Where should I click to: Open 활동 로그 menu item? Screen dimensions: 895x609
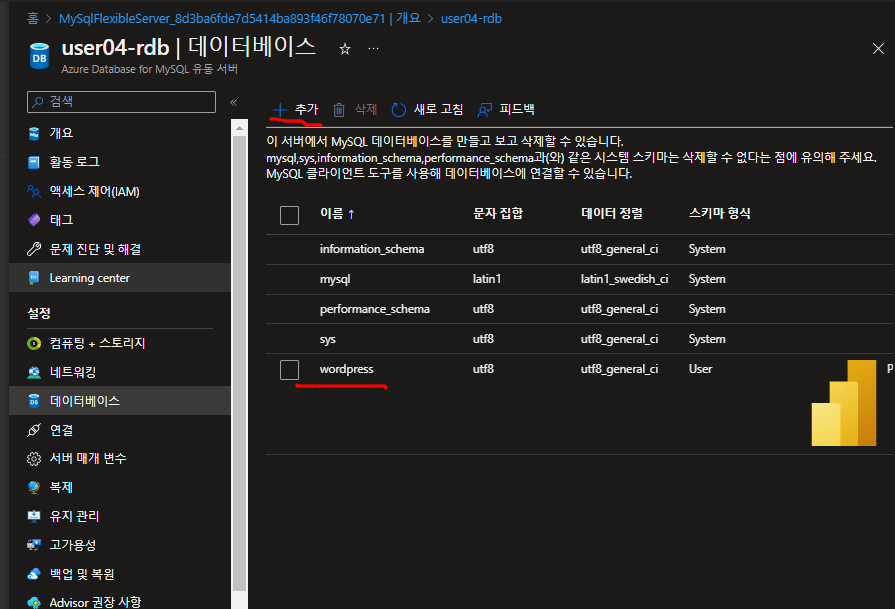74,162
